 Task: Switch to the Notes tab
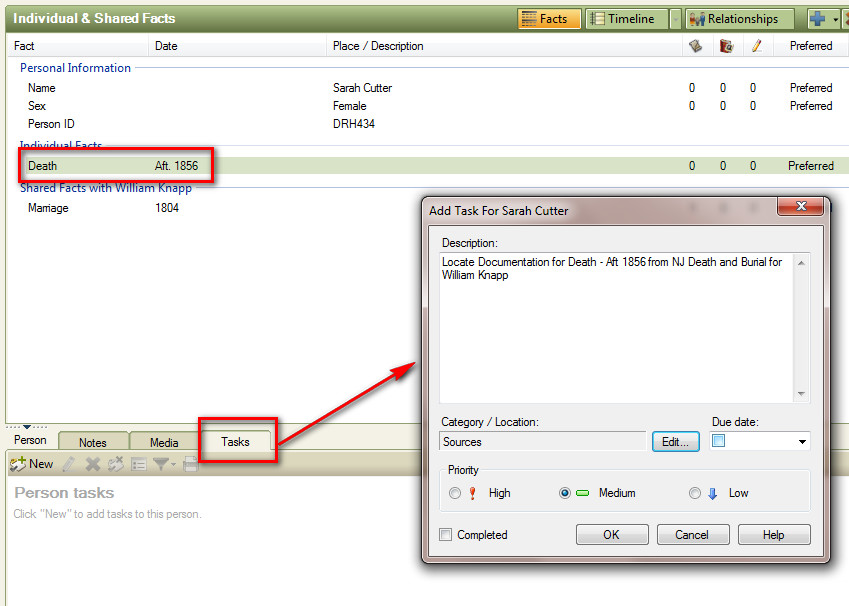93,441
